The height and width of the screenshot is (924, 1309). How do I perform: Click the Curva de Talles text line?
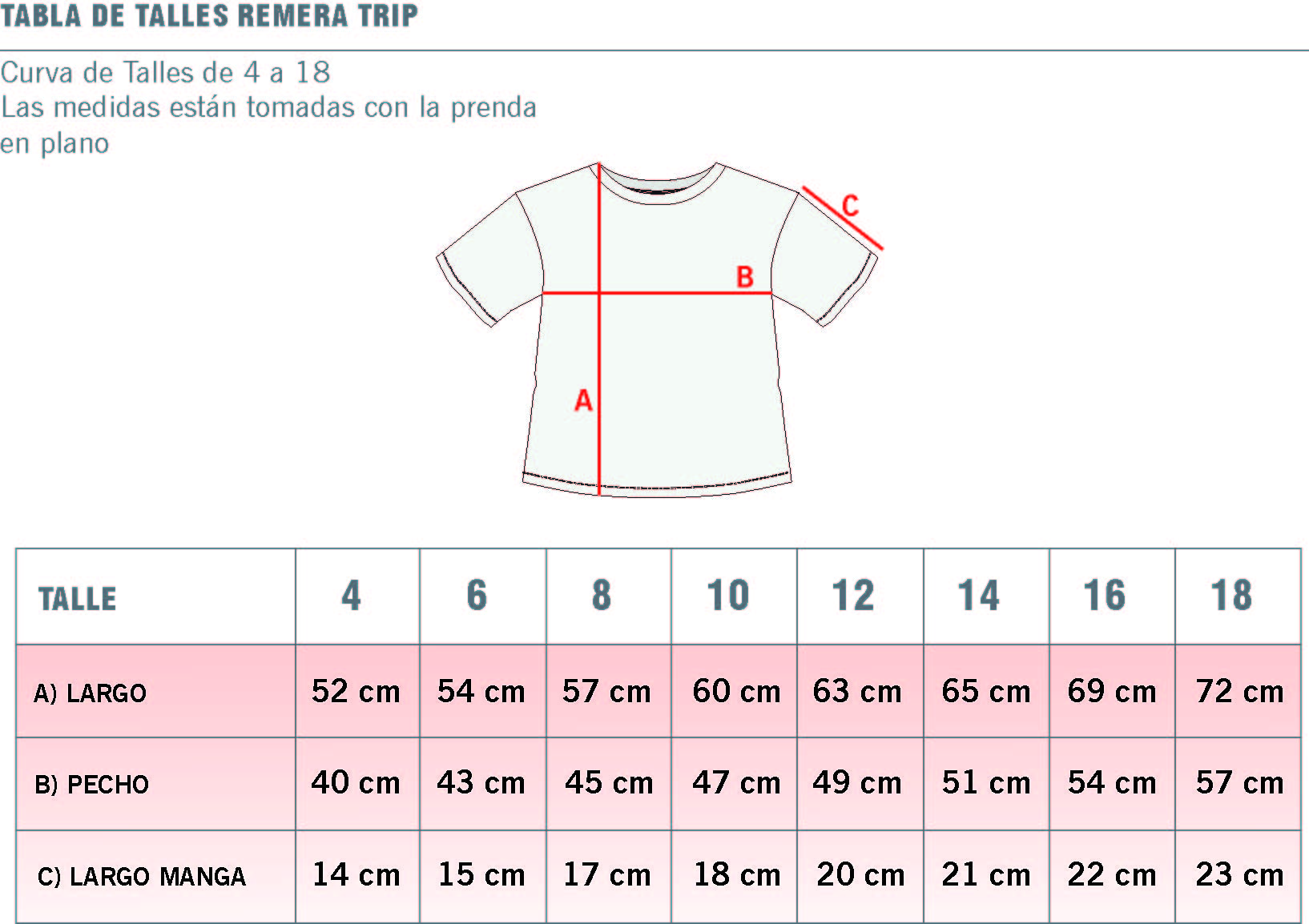pos(165,72)
